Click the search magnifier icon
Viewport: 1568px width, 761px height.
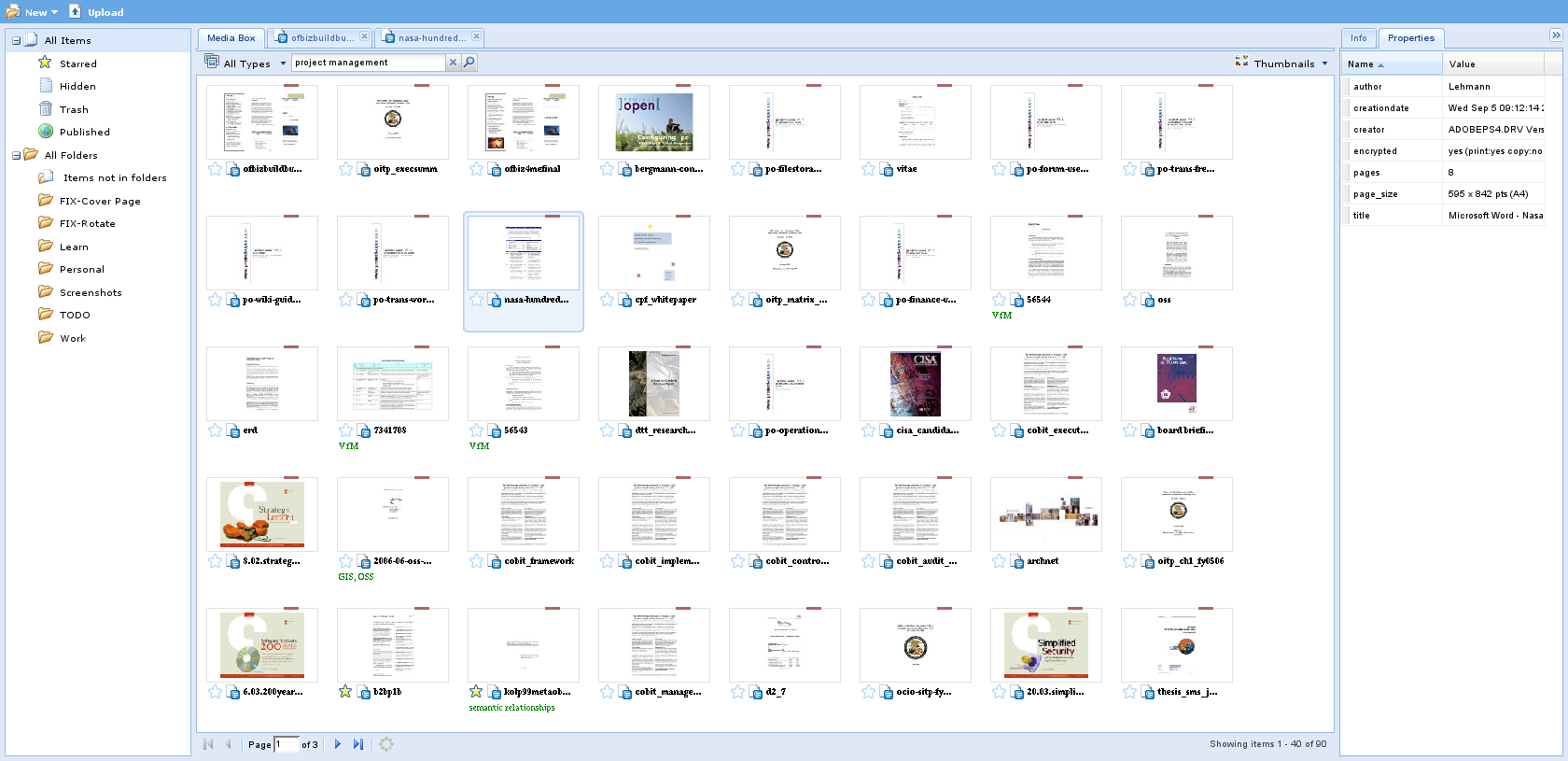click(x=469, y=63)
